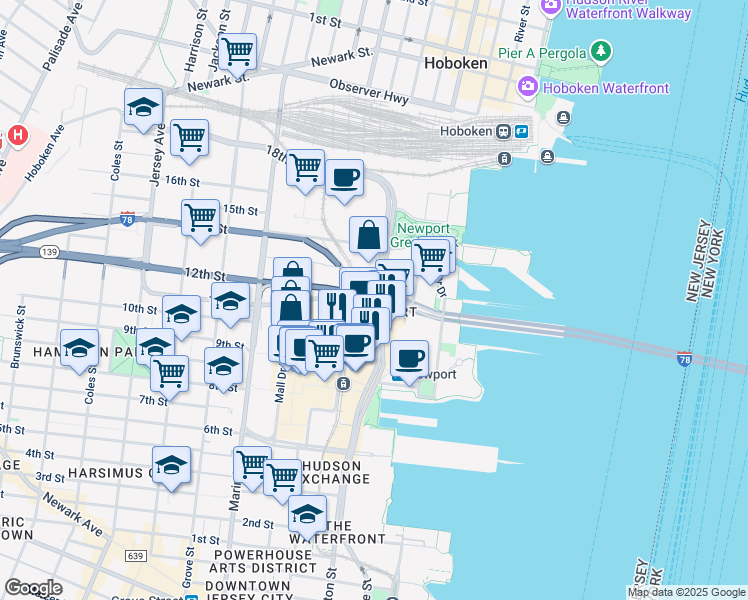Select the Brunswick St street label
Viewport: 748px width, 600px height.
[x=18, y=337]
